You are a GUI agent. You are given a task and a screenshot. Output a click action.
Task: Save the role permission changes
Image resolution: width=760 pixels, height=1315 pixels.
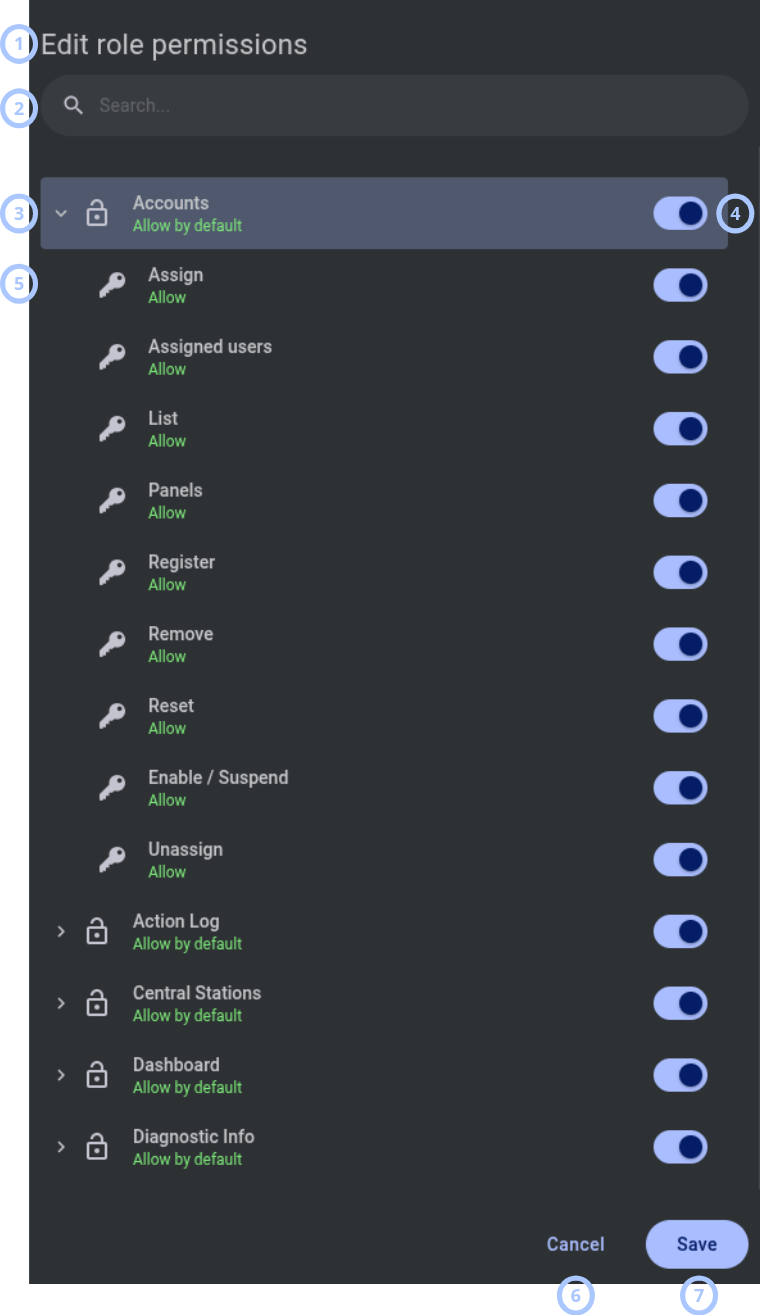[697, 1244]
